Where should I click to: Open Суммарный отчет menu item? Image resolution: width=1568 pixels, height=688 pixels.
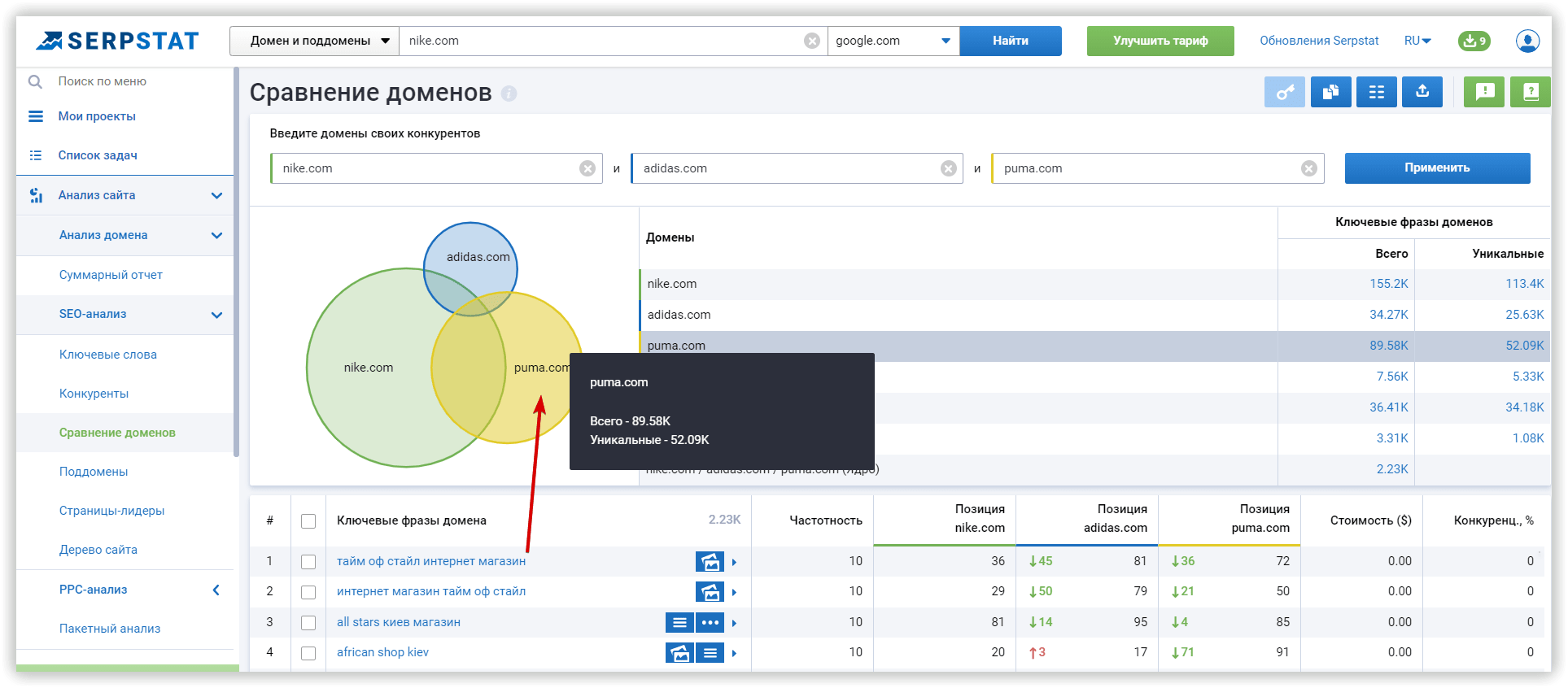pos(111,275)
